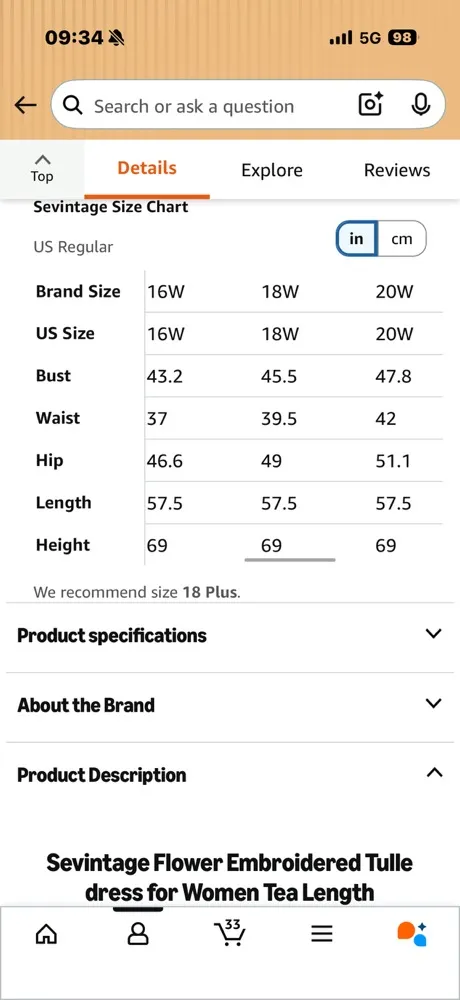
Task: Tap the microphone voice search icon
Action: pos(420,104)
